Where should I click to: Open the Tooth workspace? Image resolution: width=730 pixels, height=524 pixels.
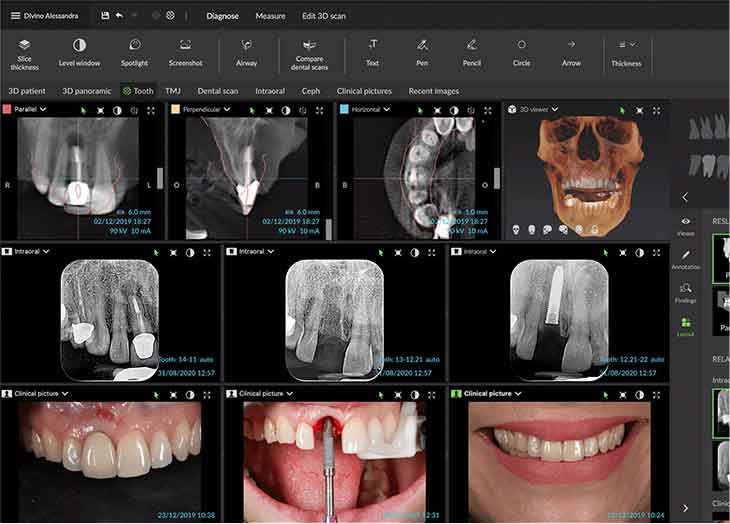point(138,91)
